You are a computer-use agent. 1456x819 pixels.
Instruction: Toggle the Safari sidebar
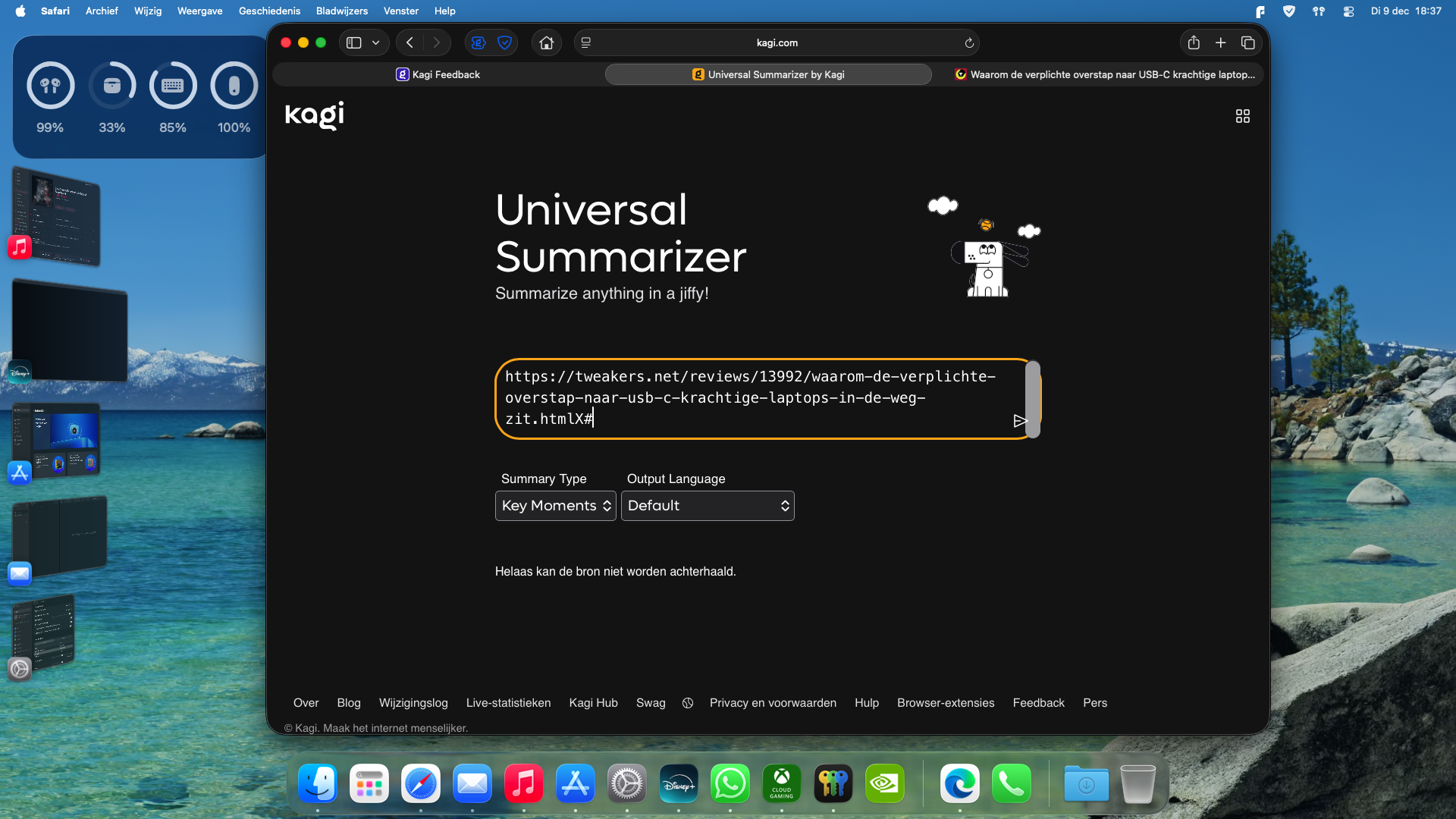pos(354,43)
